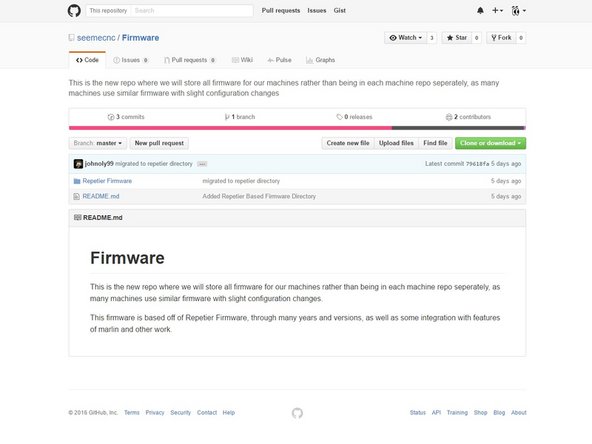Open latest commit hash 79618fa
Viewport: 592px width, 444px height.
(477, 164)
